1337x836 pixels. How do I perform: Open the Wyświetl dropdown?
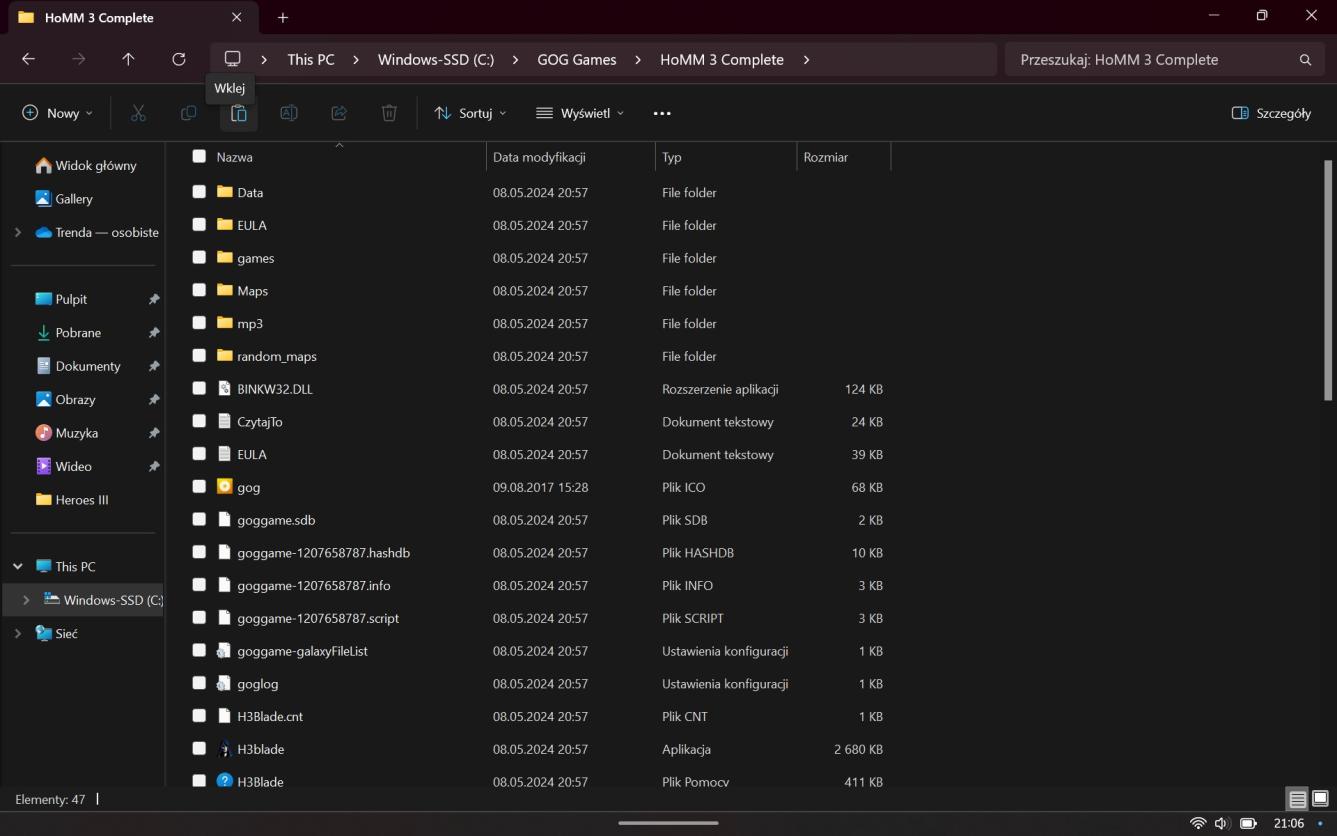coord(579,113)
